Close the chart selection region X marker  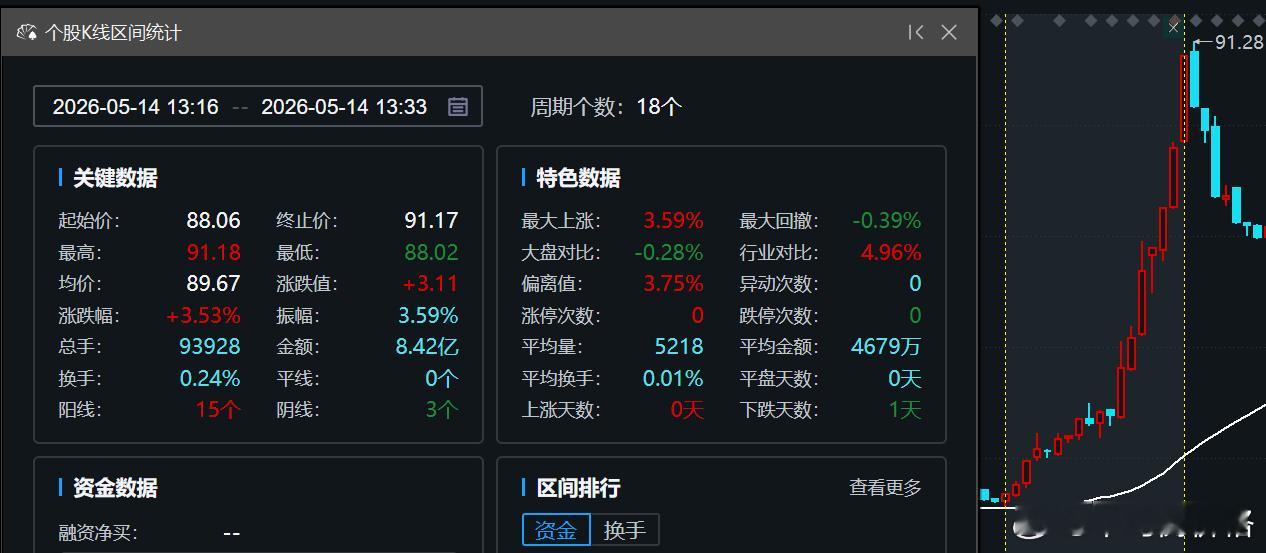1174,29
